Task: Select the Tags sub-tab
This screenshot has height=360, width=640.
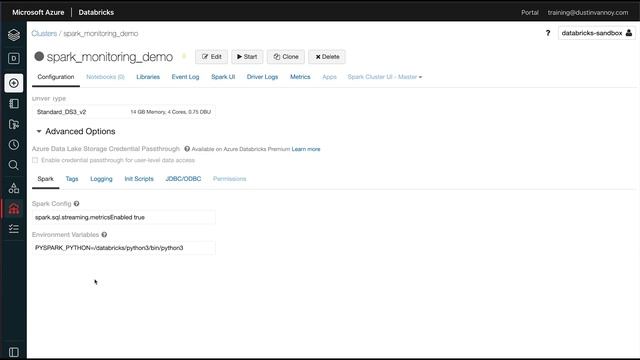Action: [72, 179]
